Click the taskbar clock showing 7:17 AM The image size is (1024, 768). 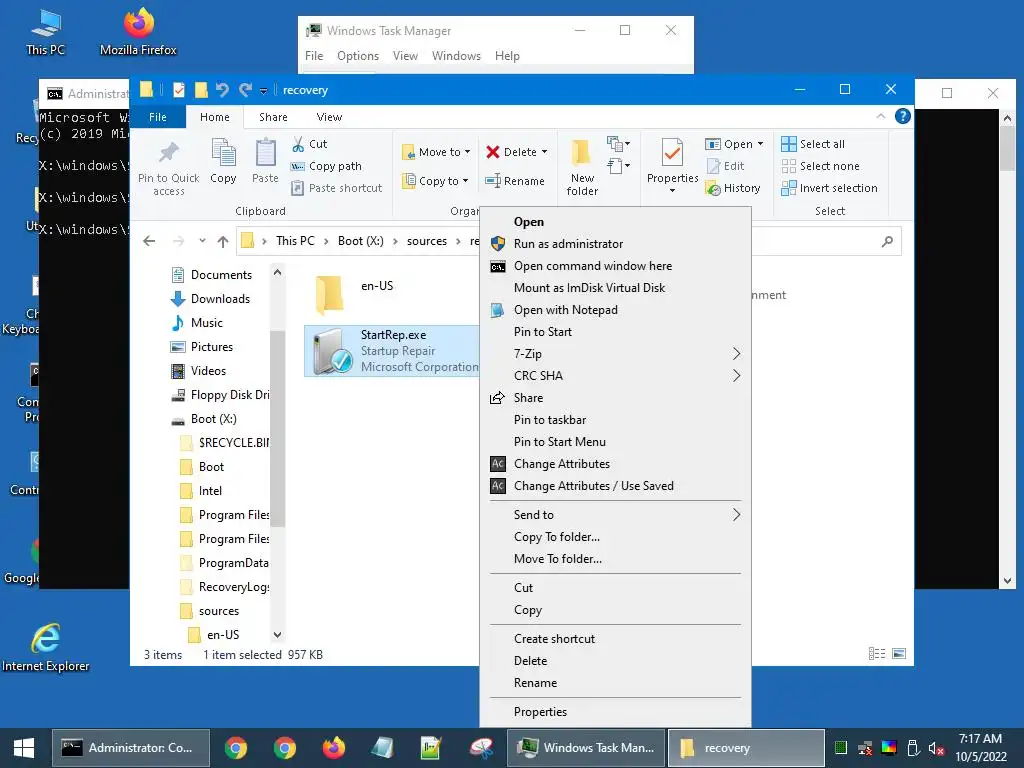tap(980, 748)
